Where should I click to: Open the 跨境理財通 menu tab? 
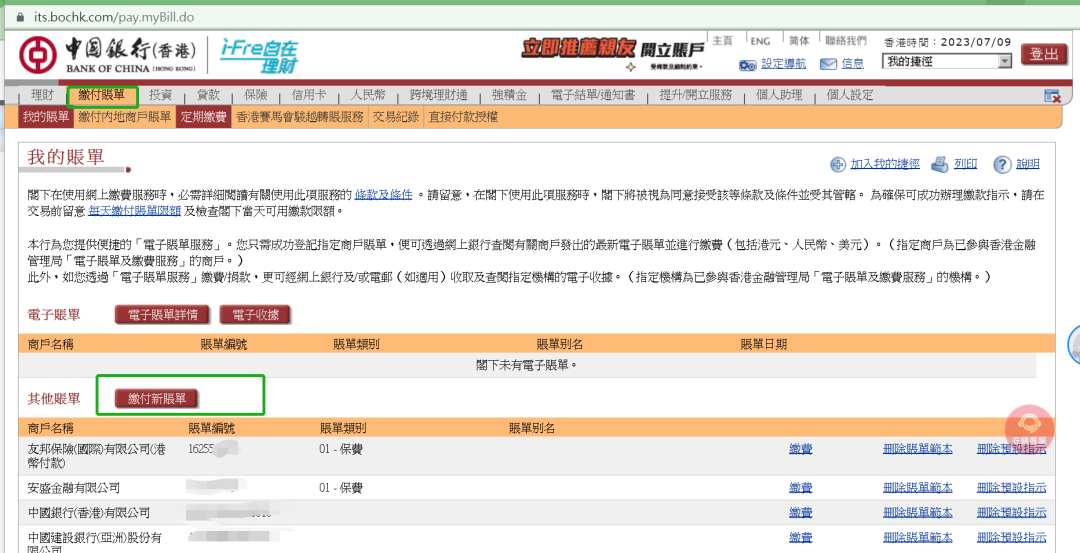click(438, 95)
